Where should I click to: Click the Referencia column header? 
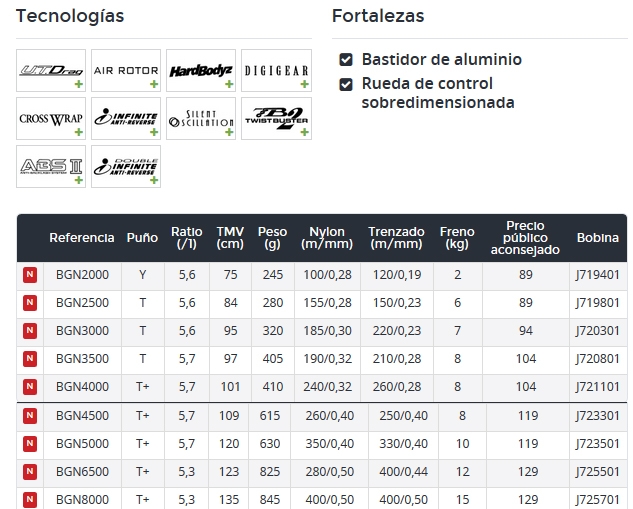(x=82, y=238)
